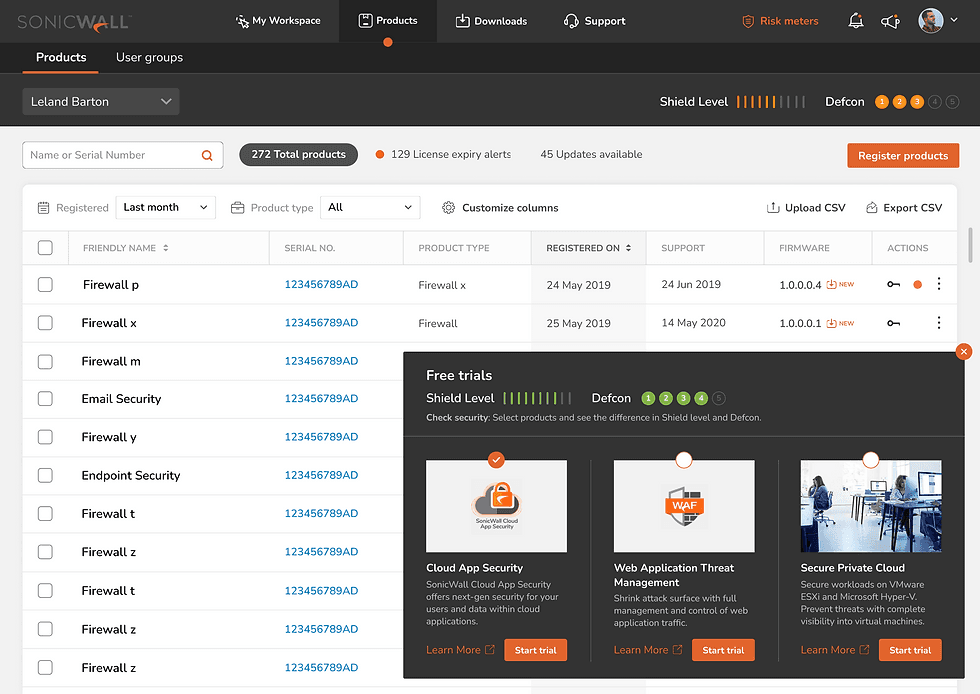980x694 pixels.
Task: Click the Upload CSV icon
Action: tap(773, 208)
